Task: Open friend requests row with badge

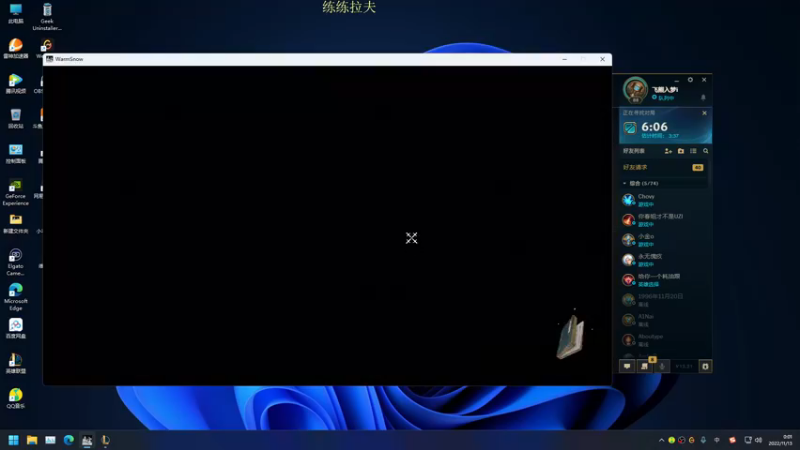Action: coord(663,167)
